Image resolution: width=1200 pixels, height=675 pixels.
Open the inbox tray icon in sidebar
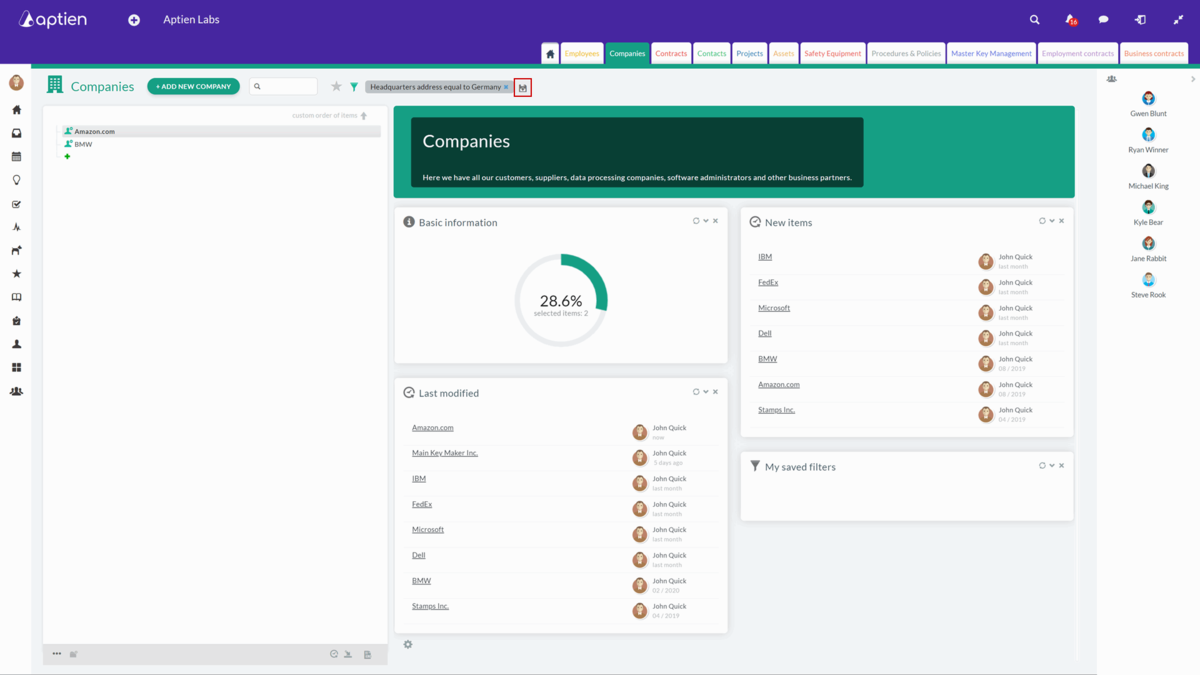pyautogui.click(x=16, y=133)
